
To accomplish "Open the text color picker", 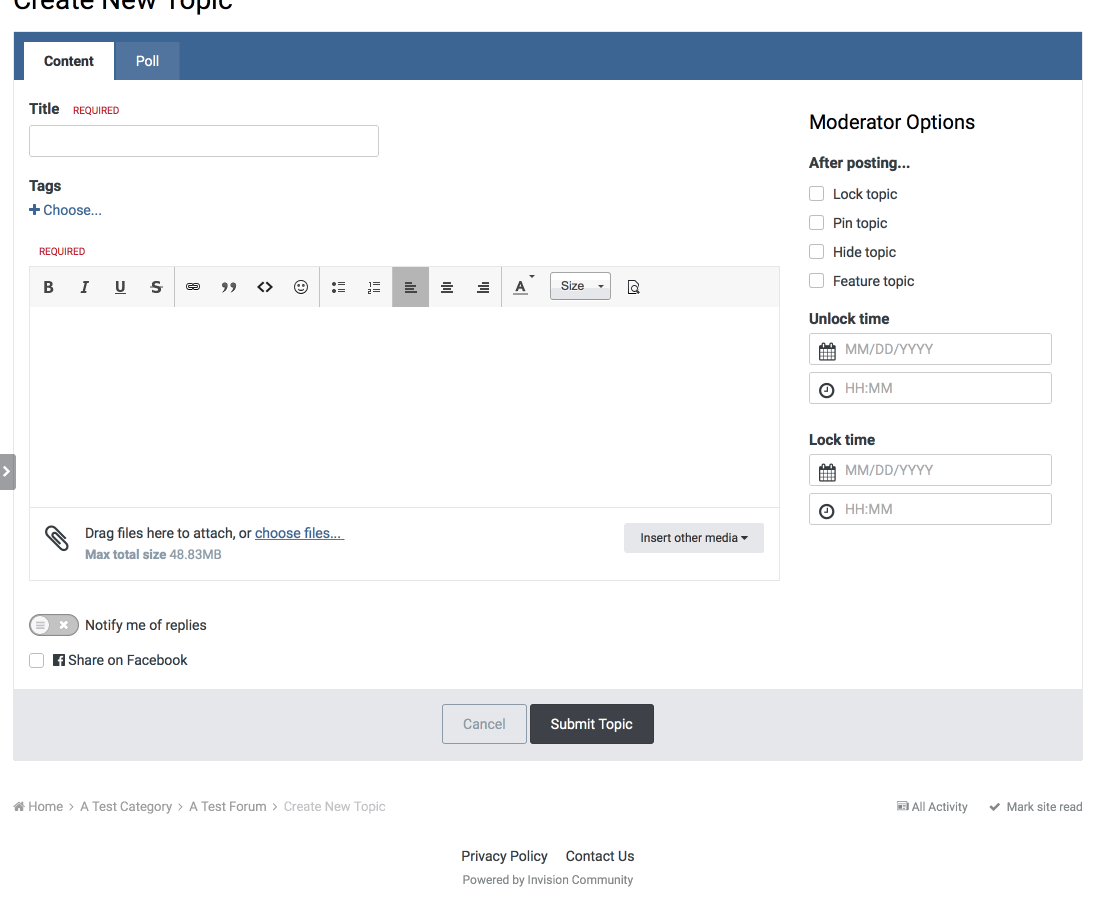I will tap(521, 287).
